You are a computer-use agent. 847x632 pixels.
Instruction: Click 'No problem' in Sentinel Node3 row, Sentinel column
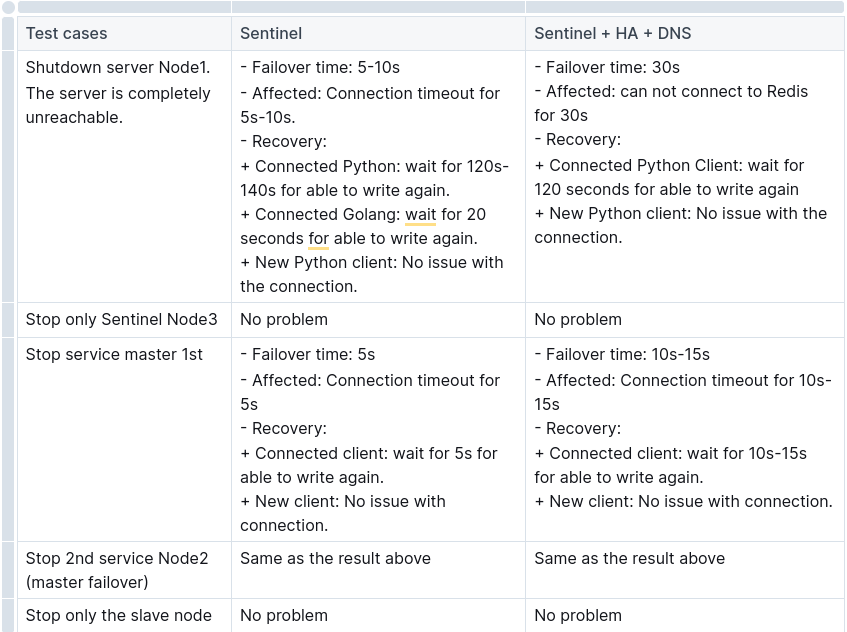click(x=284, y=320)
